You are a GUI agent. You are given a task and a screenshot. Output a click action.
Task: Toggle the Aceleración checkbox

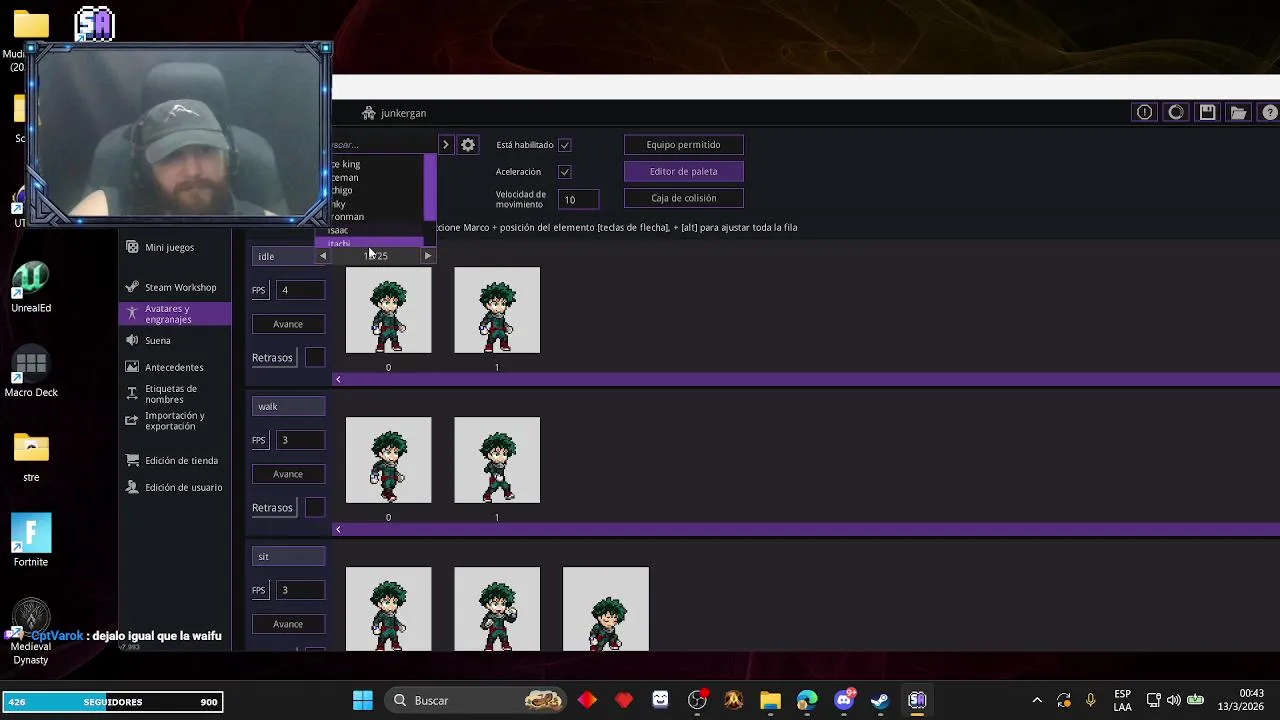click(x=564, y=172)
